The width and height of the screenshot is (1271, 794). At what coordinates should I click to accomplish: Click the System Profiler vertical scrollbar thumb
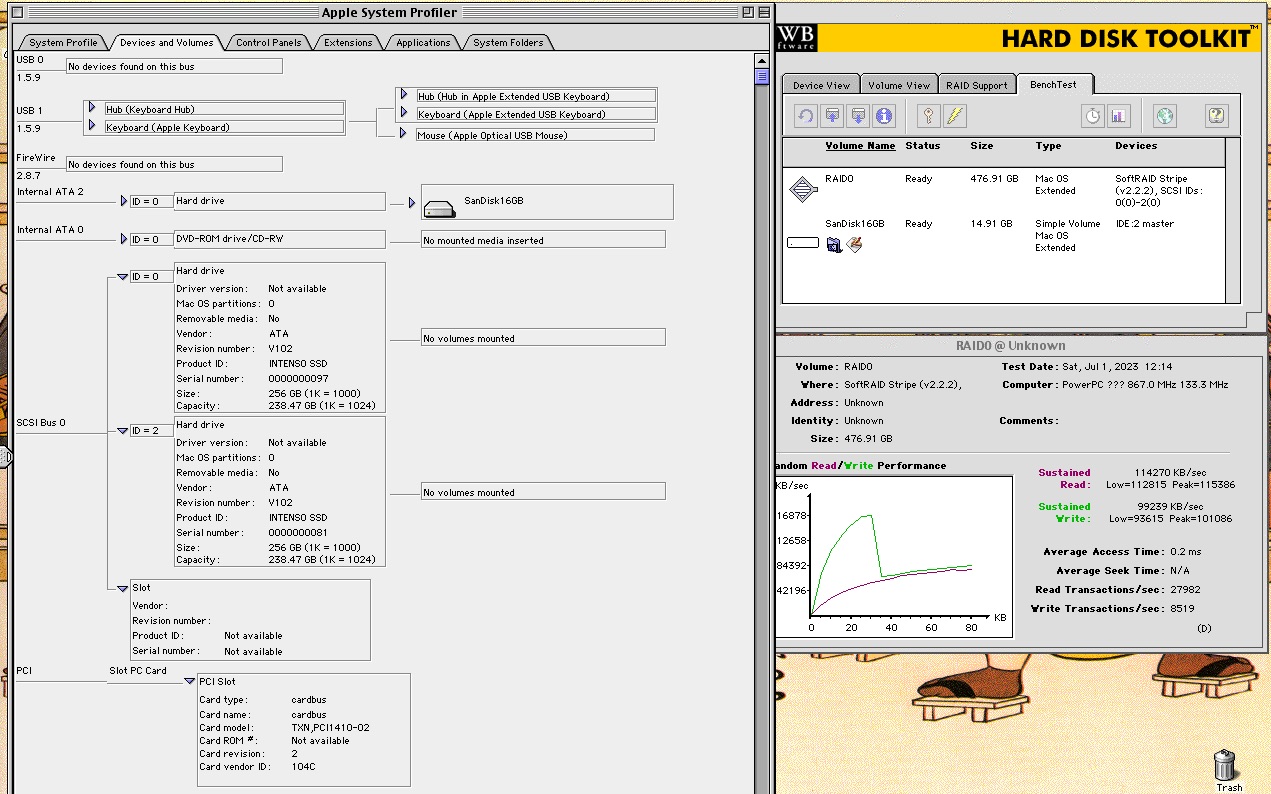click(762, 75)
